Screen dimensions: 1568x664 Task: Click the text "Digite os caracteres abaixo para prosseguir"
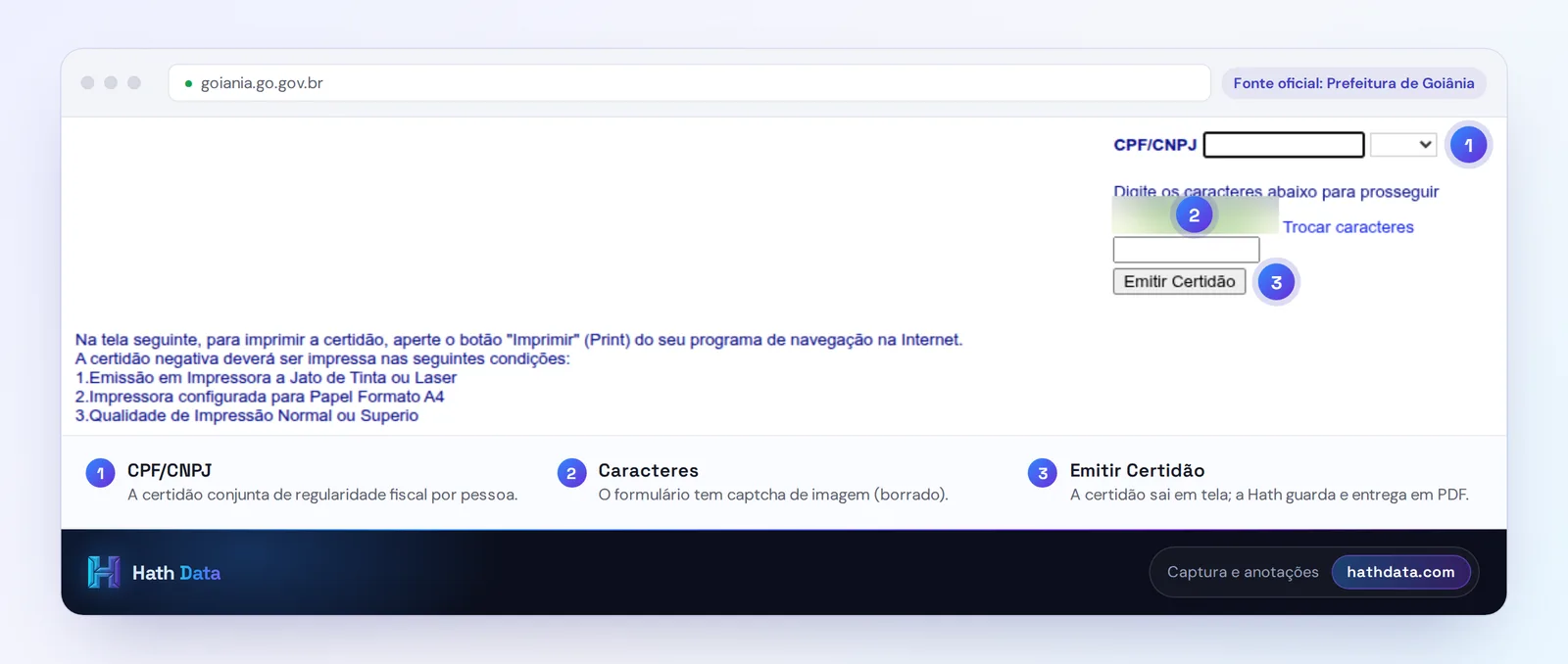[1276, 192]
